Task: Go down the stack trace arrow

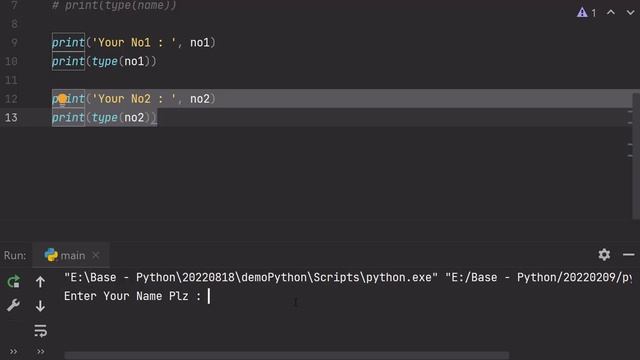Action: 40,306
